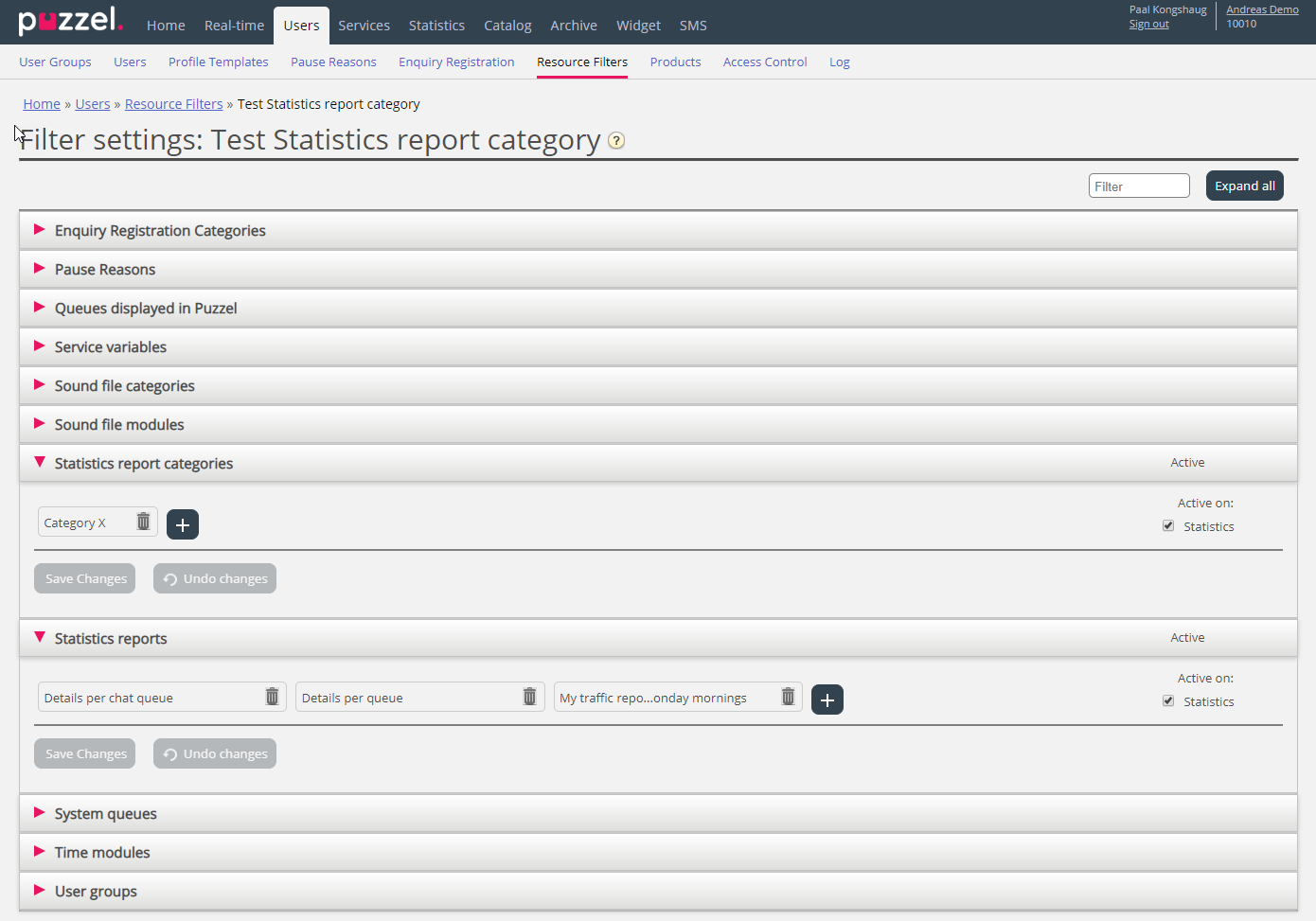Toggle Statistics checkbox under Statistics reports
The image size is (1316, 921).
tap(1168, 701)
